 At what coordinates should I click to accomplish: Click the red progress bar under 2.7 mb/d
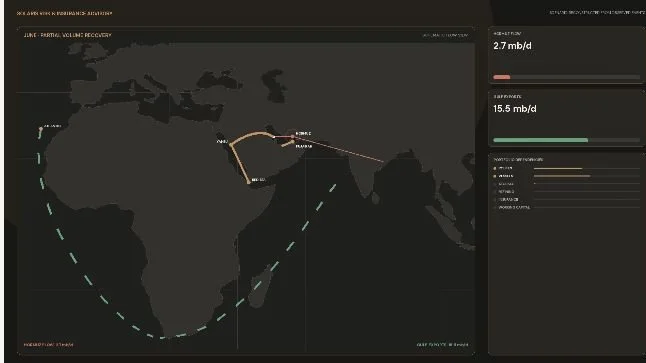click(x=502, y=77)
